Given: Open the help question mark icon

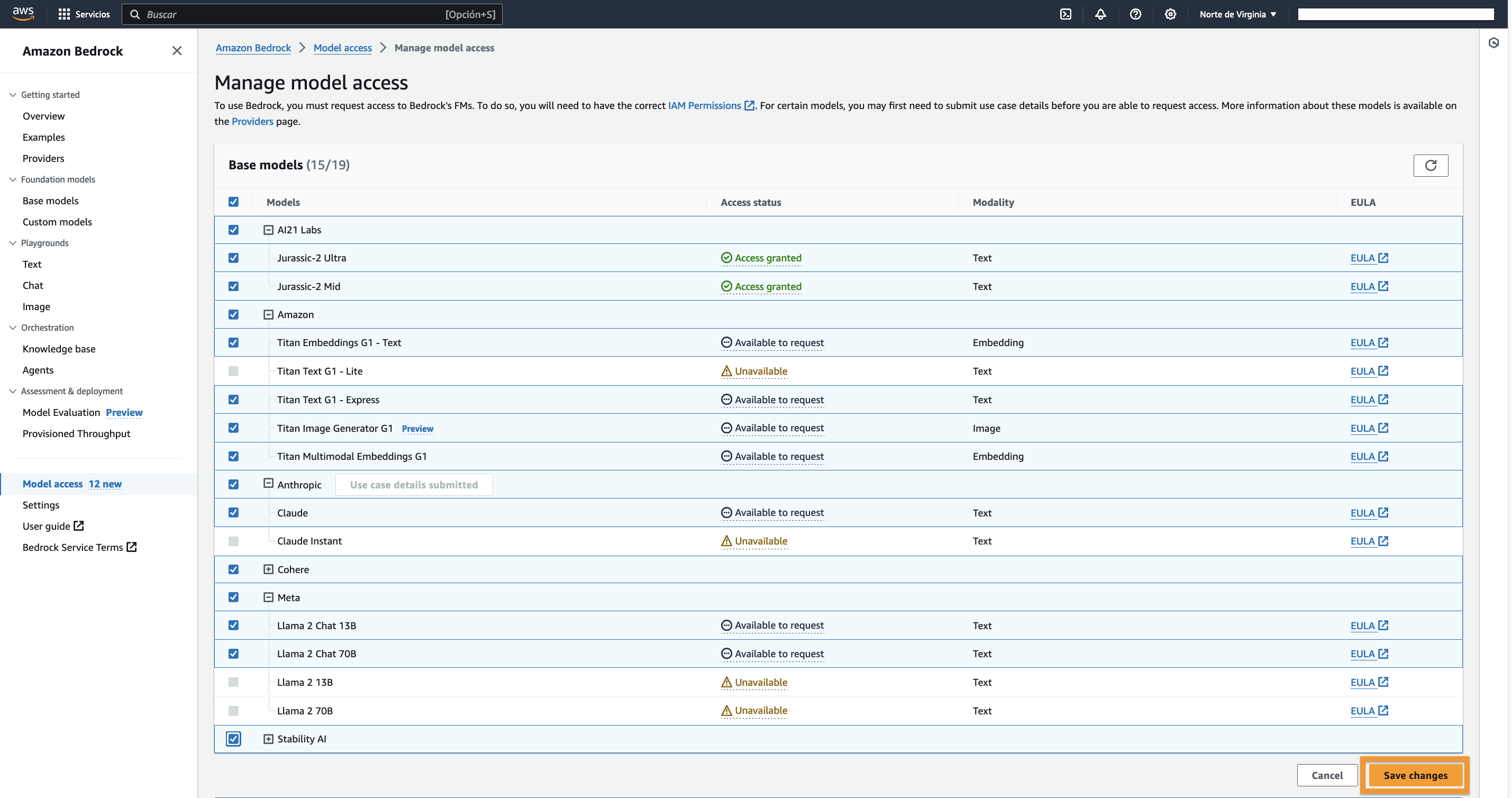Looking at the screenshot, I should [x=1135, y=14].
